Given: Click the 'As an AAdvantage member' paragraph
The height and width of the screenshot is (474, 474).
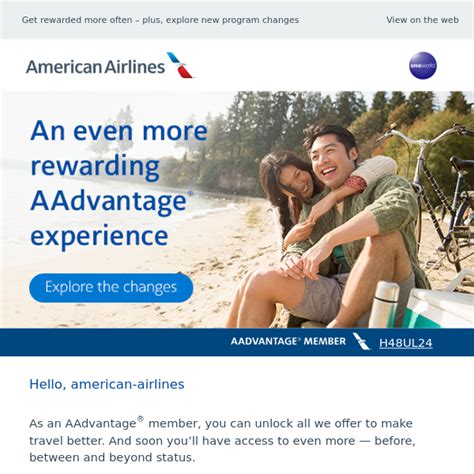Looking at the screenshot, I should [x=222, y=440].
